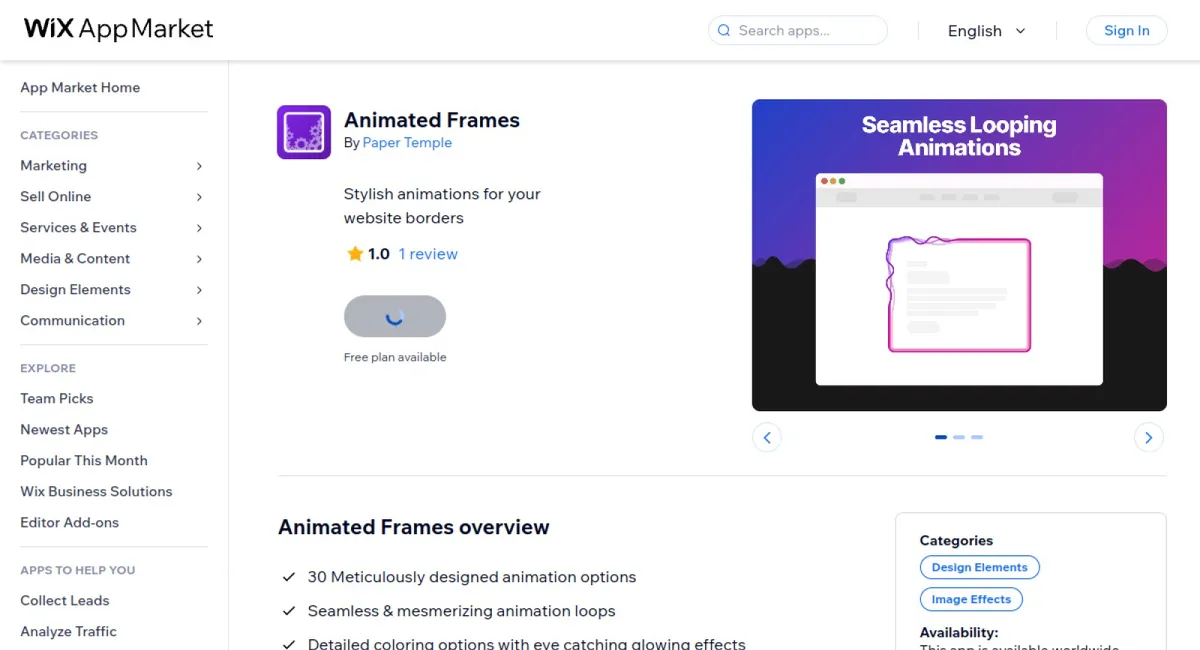Select the second carousel indicator dot

(959, 437)
